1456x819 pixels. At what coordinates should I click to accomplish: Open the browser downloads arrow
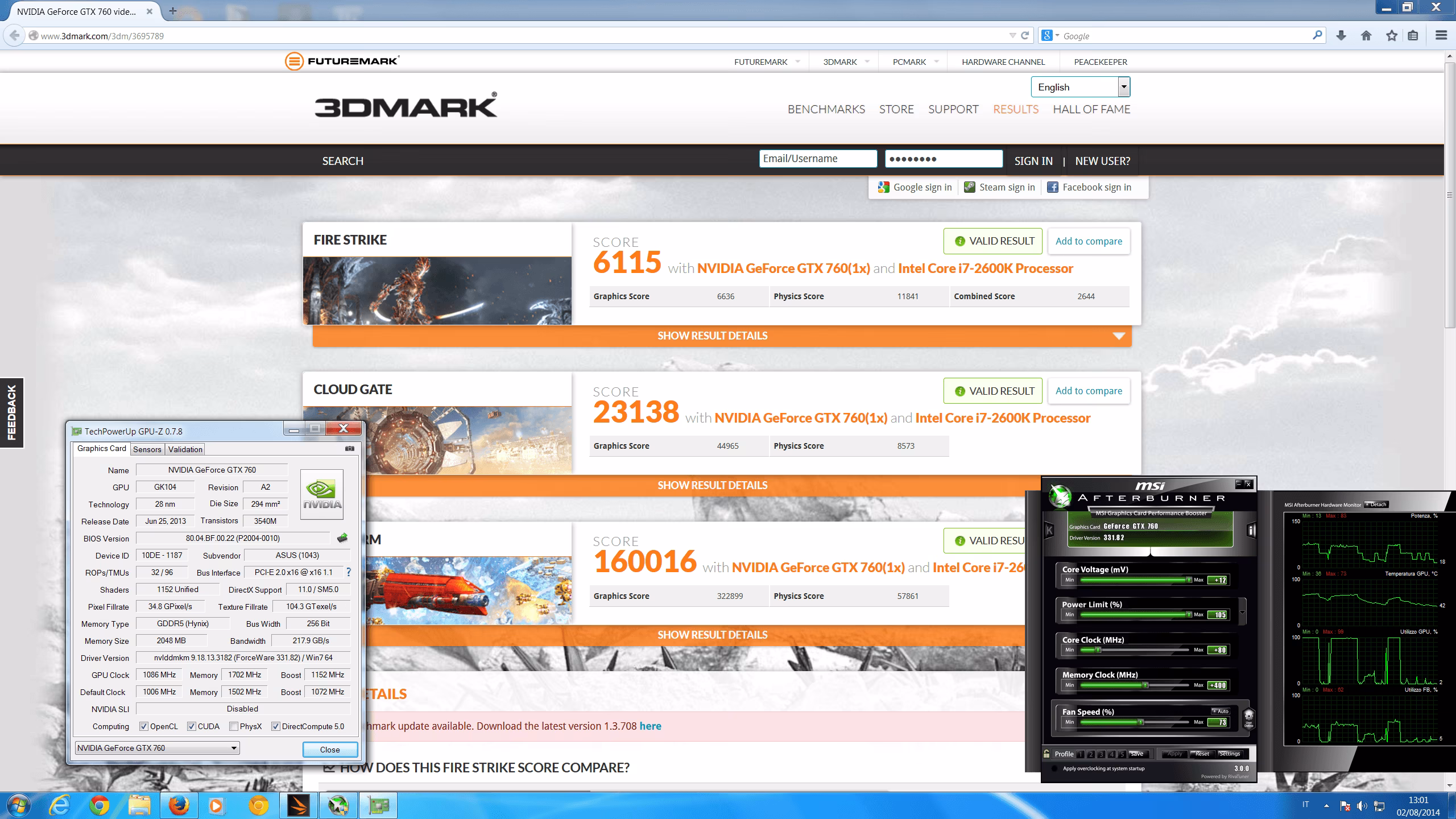coord(1341,36)
